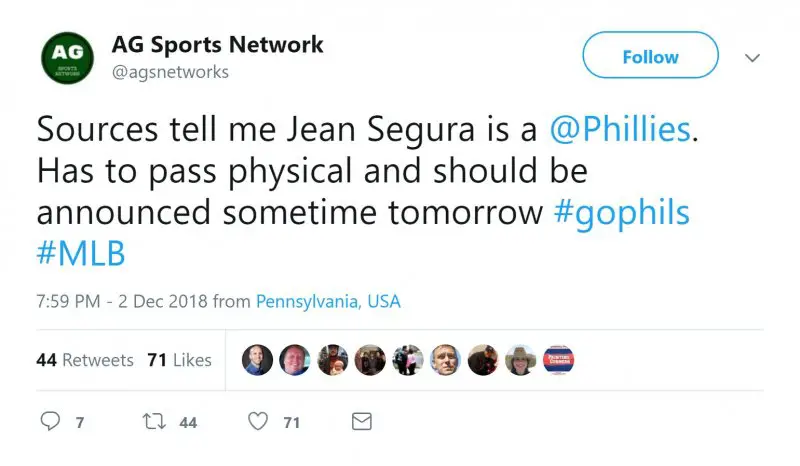The height and width of the screenshot is (466, 800).
Task: Open the AG Sports Network green avatar
Action: [x=68, y=59]
